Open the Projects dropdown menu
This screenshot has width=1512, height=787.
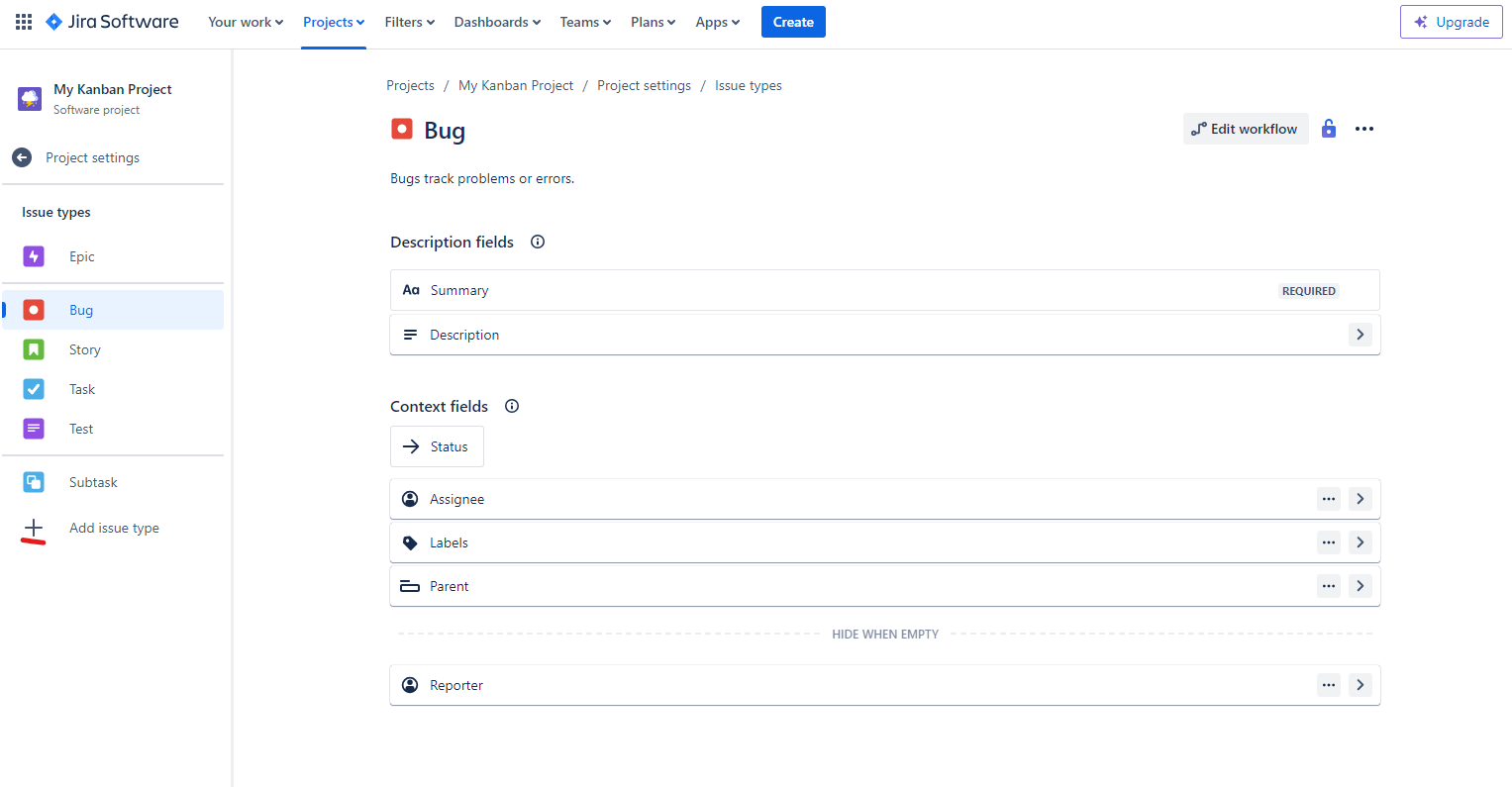334,22
